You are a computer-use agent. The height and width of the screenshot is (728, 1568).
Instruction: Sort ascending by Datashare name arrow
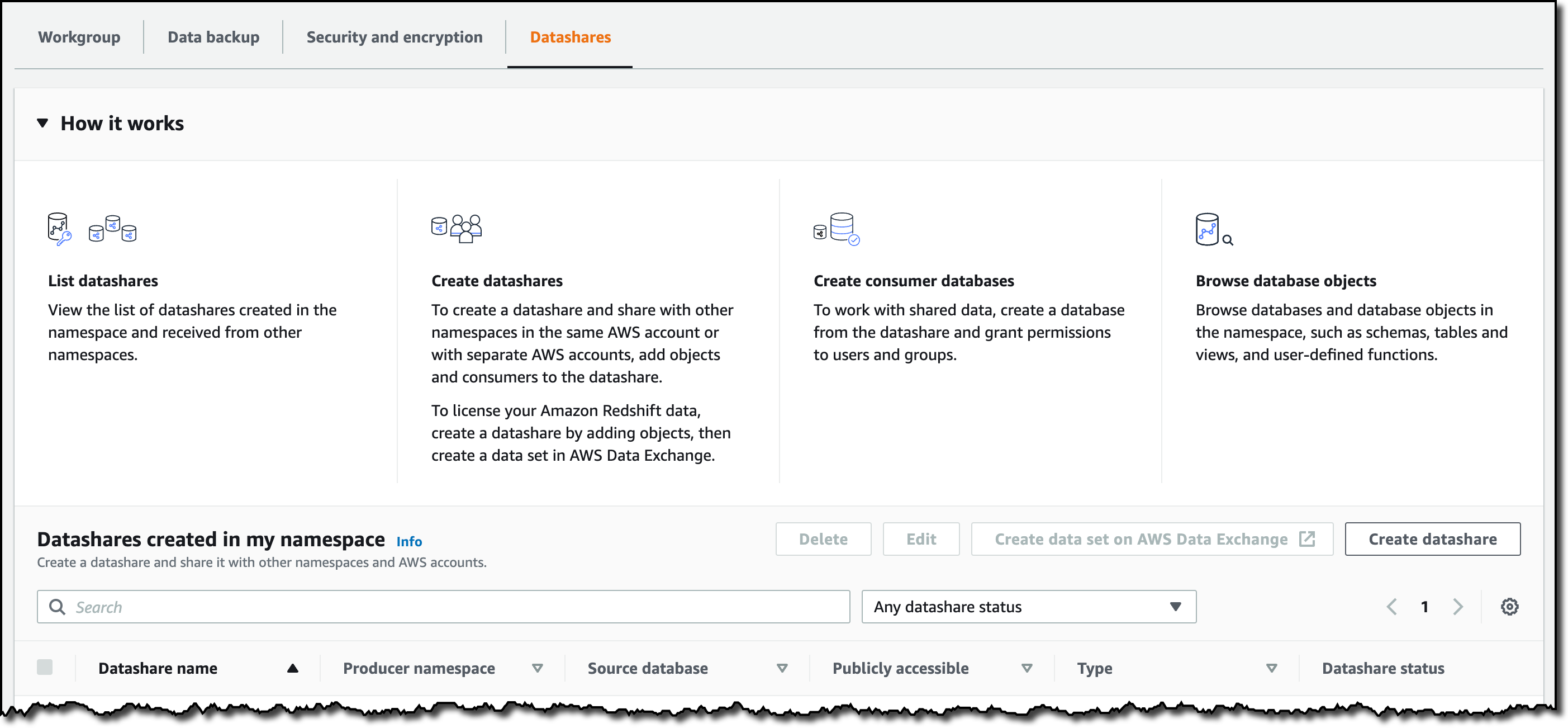[293, 668]
